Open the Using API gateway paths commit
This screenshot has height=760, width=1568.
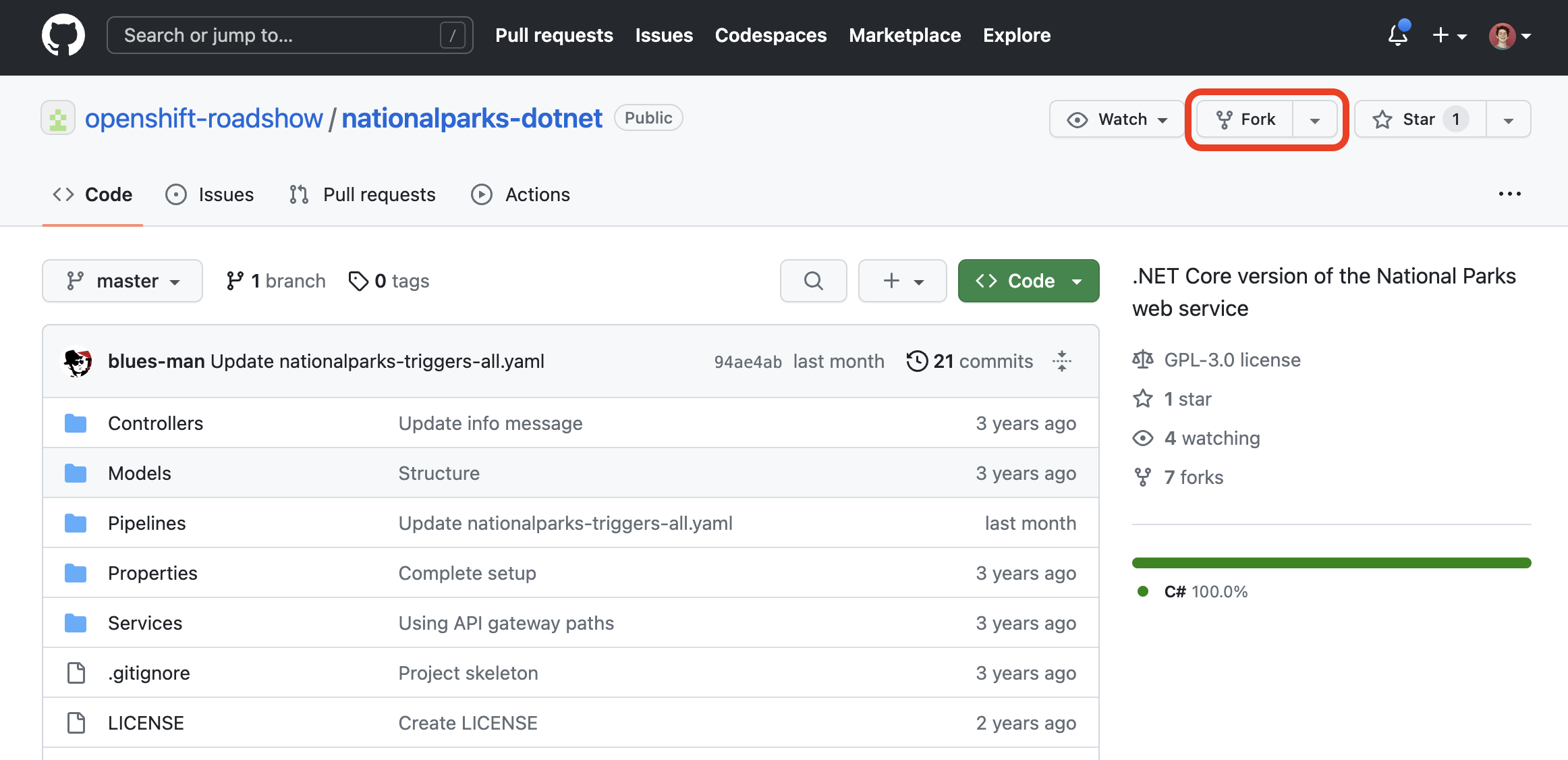pos(506,623)
